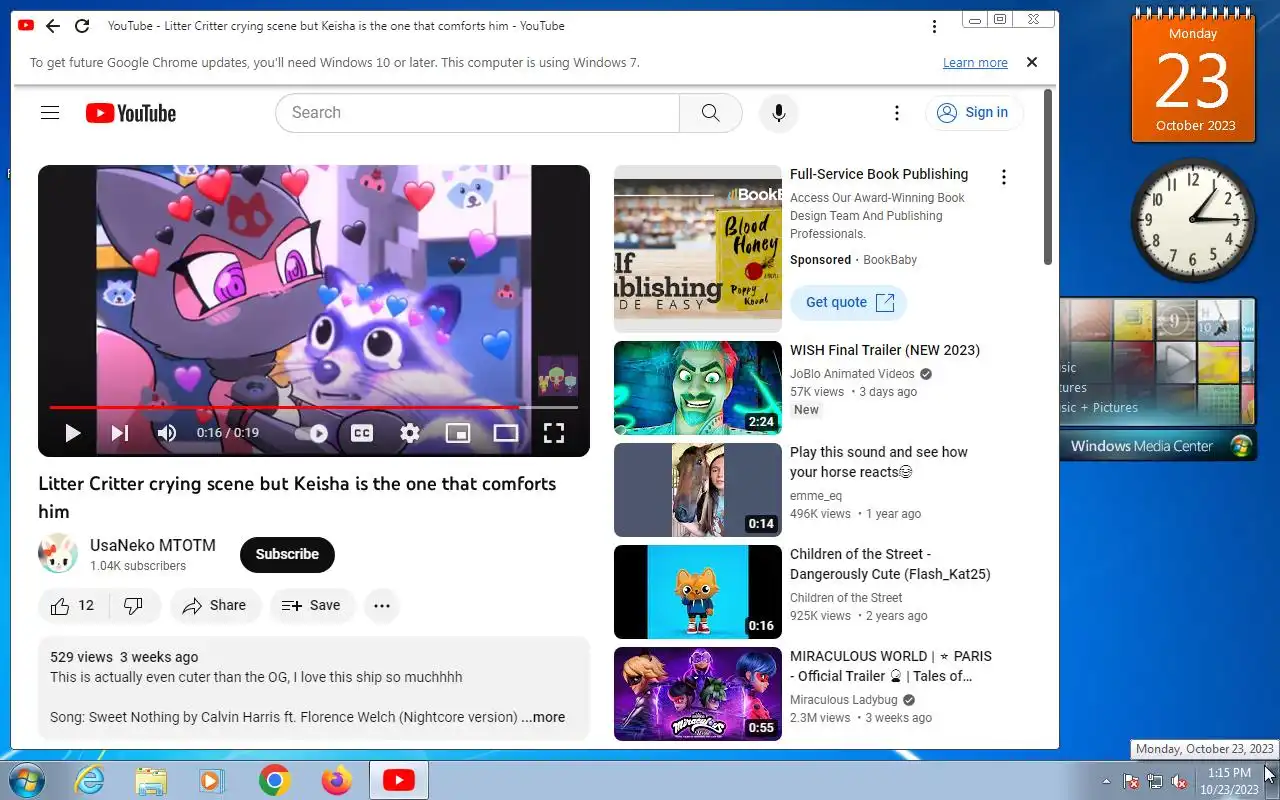
Task: Open network tray icon
Action: 1155,781
